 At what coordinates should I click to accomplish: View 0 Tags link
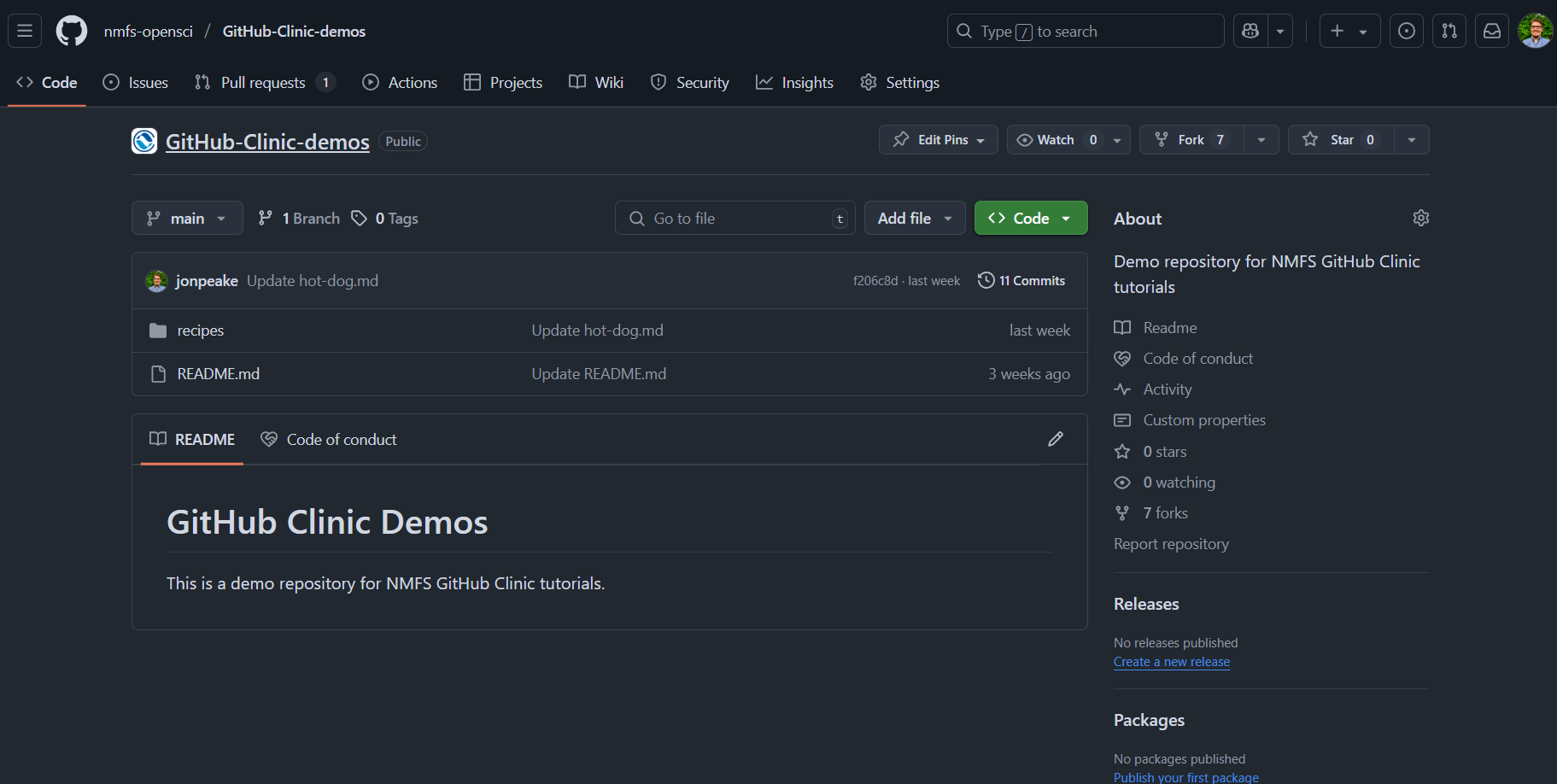click(x=384, y=219)
